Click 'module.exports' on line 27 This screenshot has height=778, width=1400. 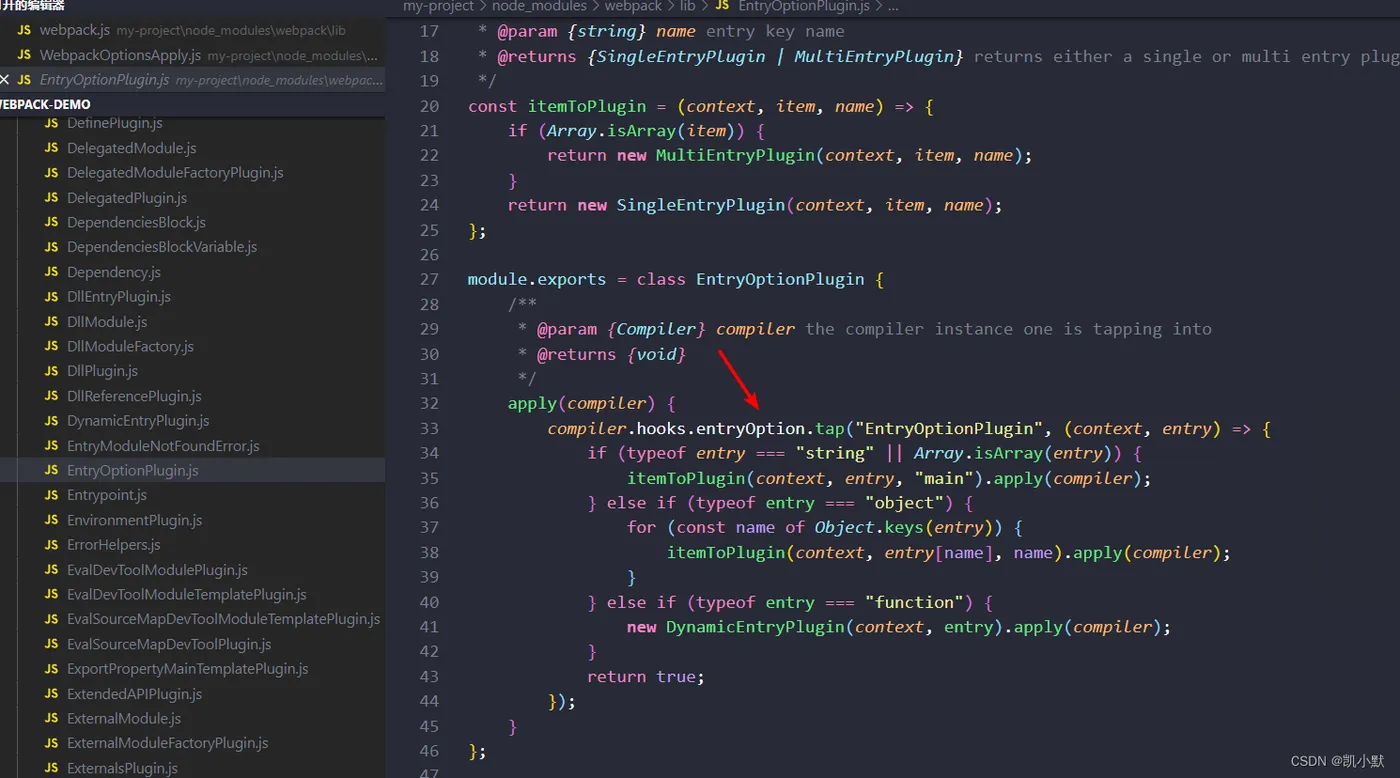click(x=537, y=279)
